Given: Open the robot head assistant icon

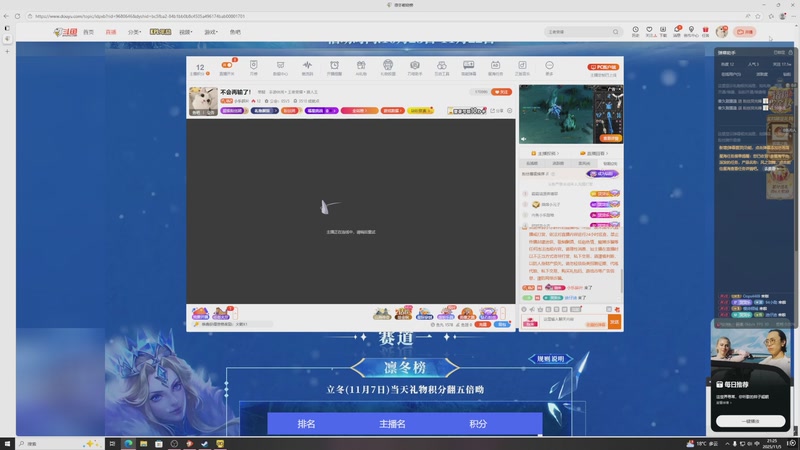Looking at the screenshot, I should (388, 65).
